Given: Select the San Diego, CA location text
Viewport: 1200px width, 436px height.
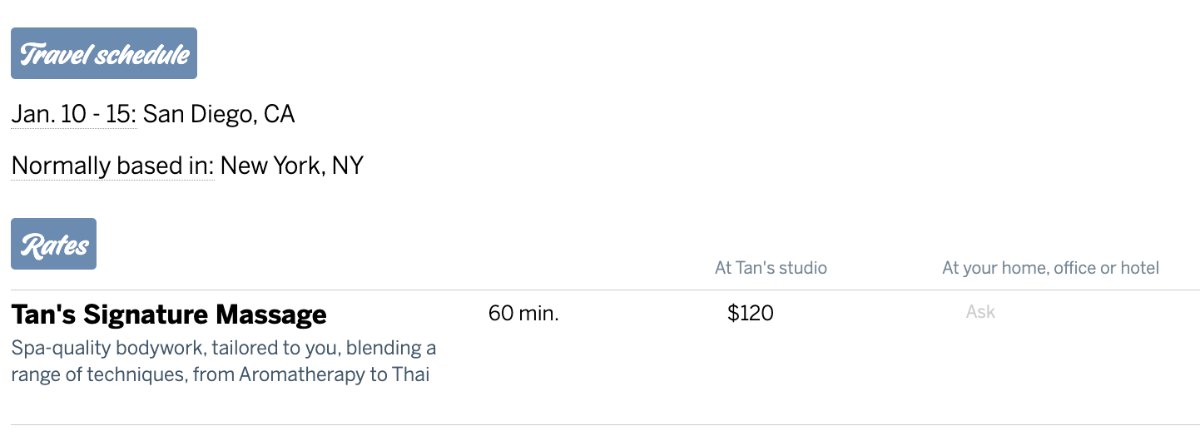Looking at the screenshot, I should [219, 115].
